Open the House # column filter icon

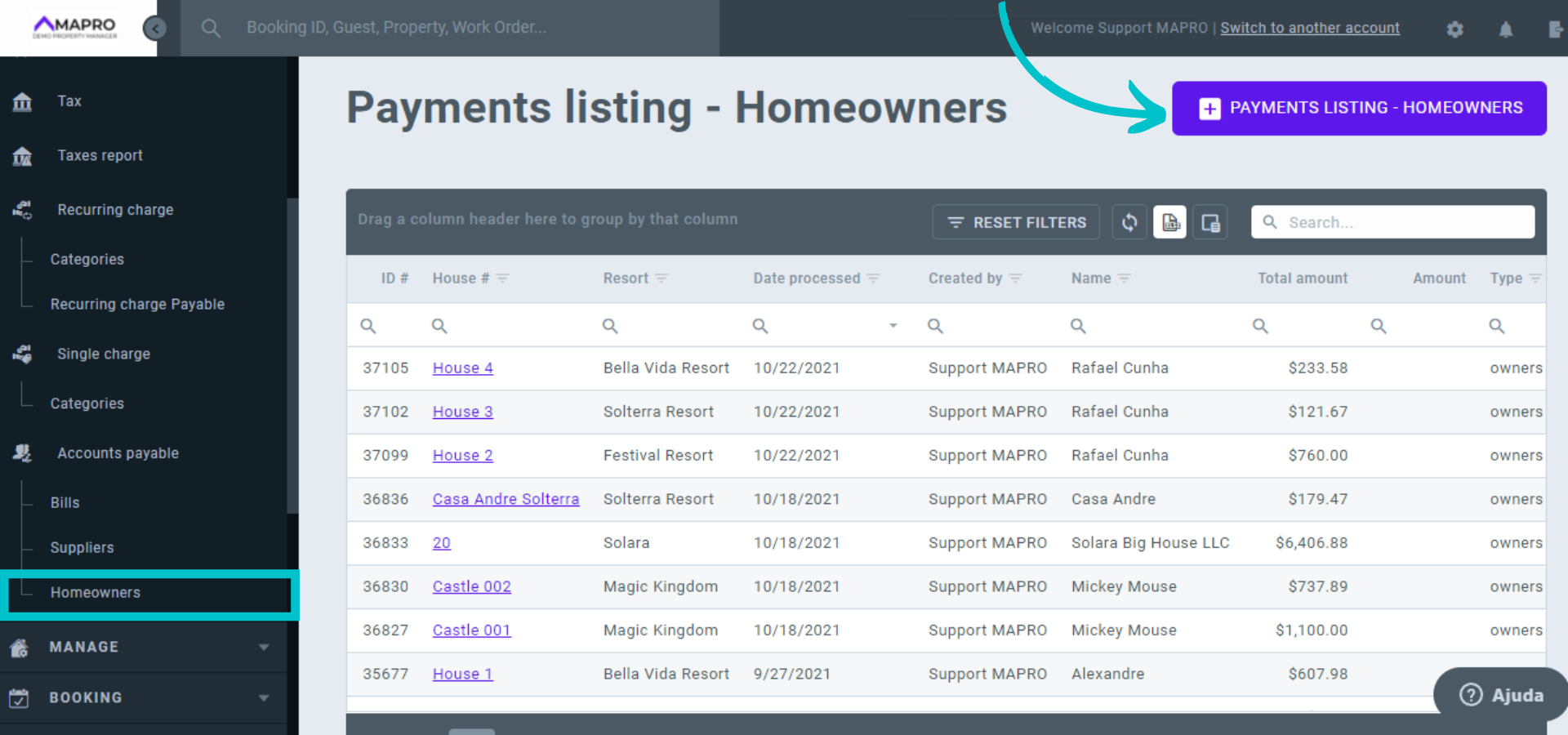coord(503,278)
